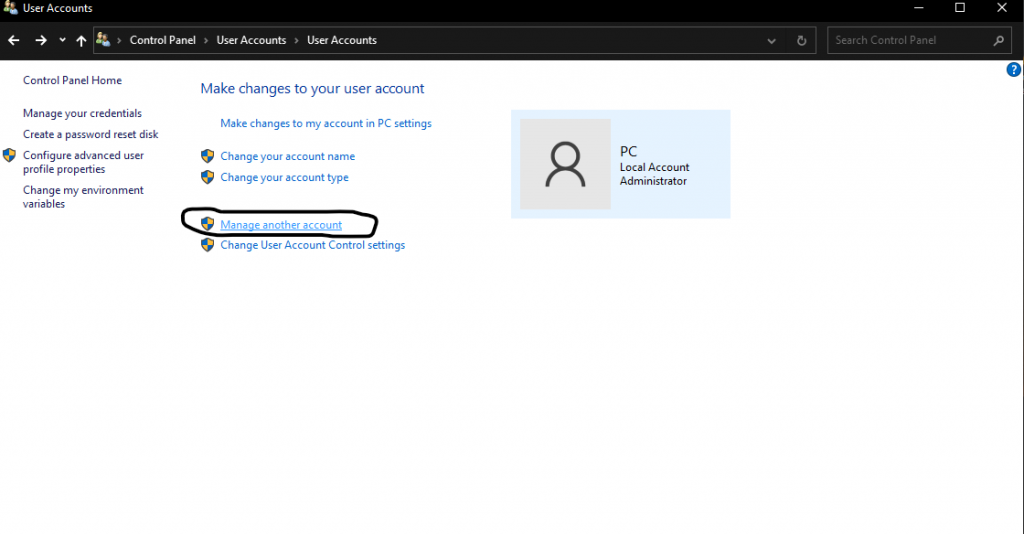This screenshot has height=534, width=1024.
Task: Click shield icon beside Manage another account
Action: (208, 224)
